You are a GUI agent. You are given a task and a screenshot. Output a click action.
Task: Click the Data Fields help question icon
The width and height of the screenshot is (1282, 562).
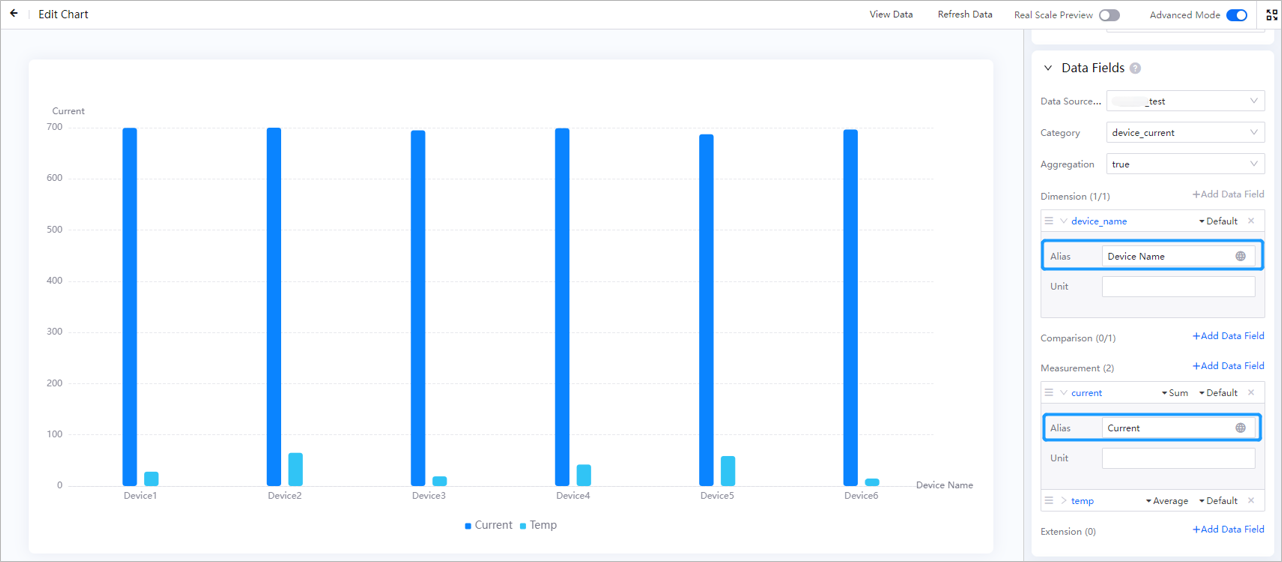[x=1135, y=68]
